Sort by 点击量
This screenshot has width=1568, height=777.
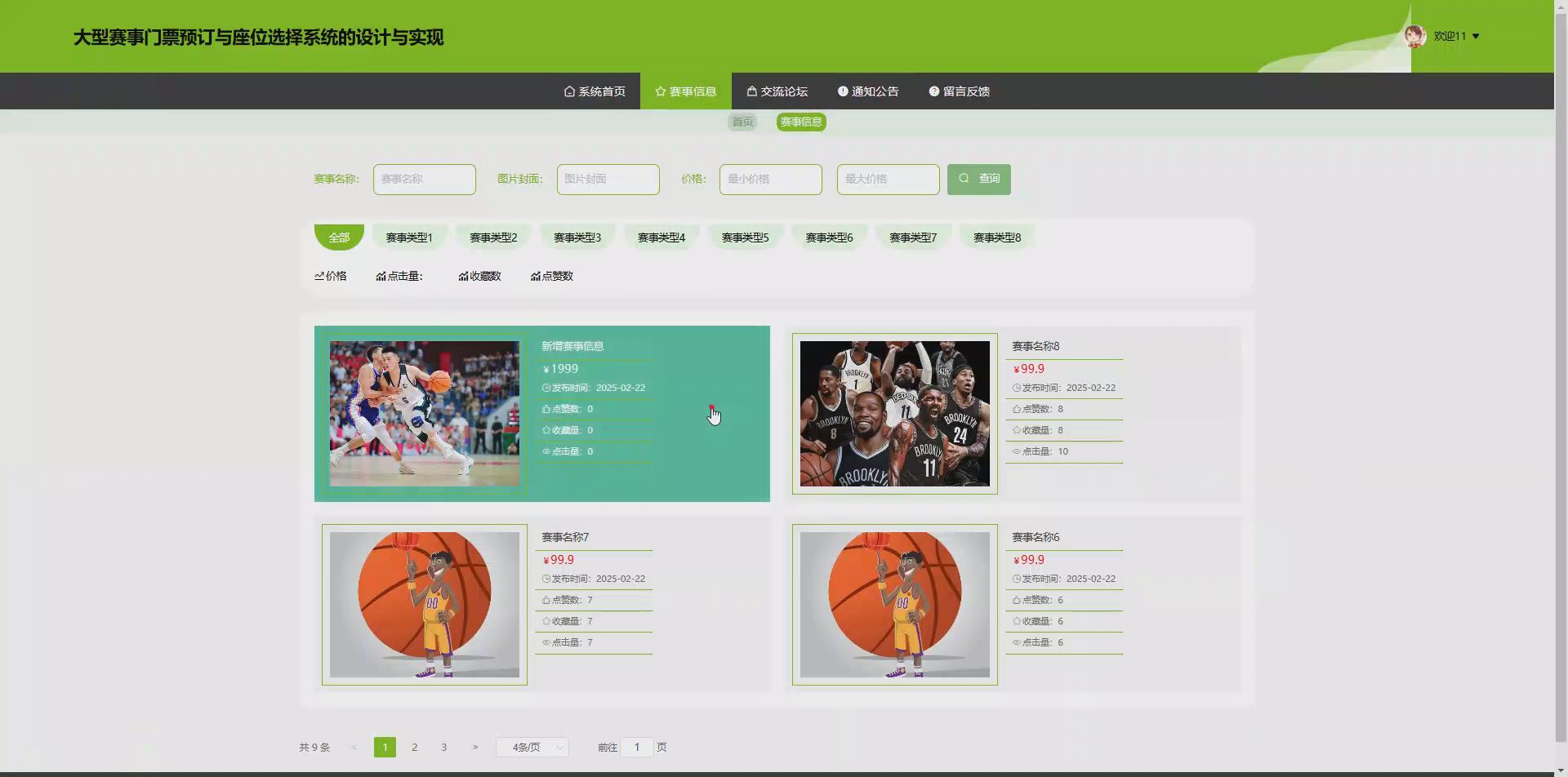[399, 277]
